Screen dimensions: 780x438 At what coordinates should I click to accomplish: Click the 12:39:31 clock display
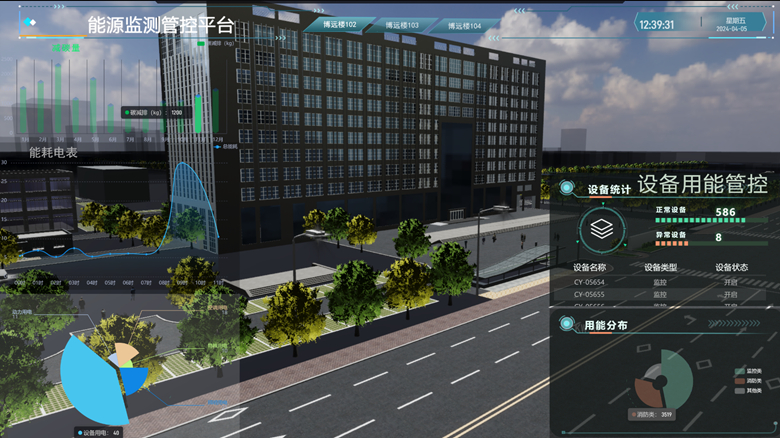pos(656,24)
